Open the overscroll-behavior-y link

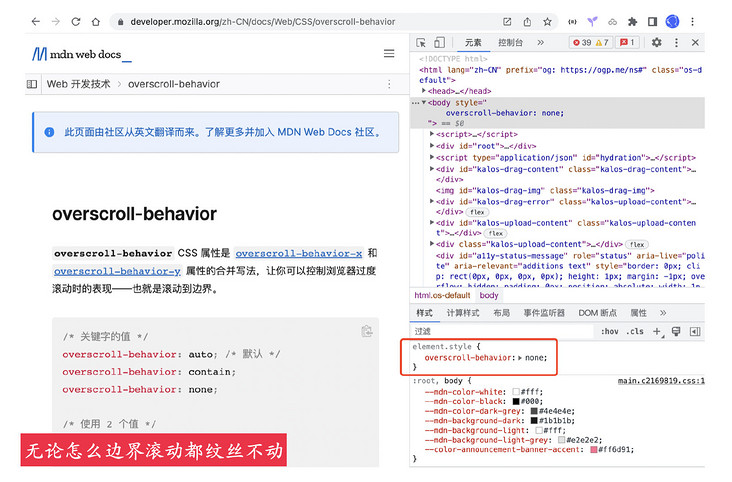point(117,271)
